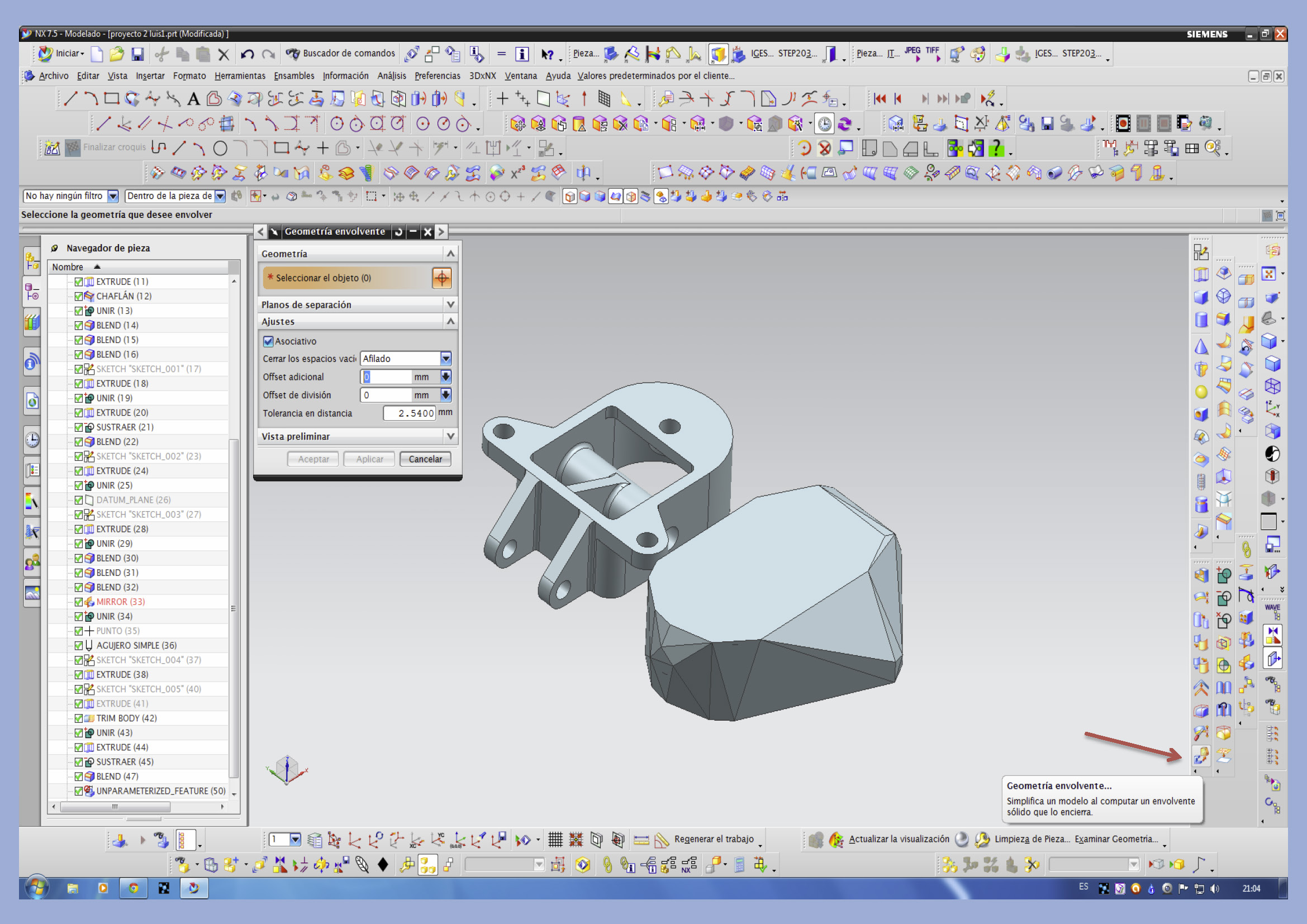Click the Iniciar button
The width and height of the screenshot is (1307, 924).
[x=62, y=54]
